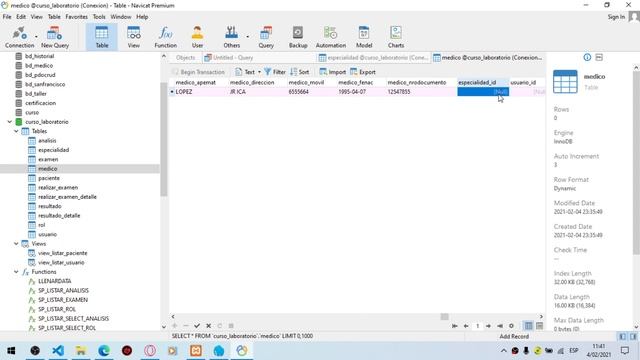Click the add record plus button
The height and width of the screenshot is (360, 640).
click(x=175, y=326)
